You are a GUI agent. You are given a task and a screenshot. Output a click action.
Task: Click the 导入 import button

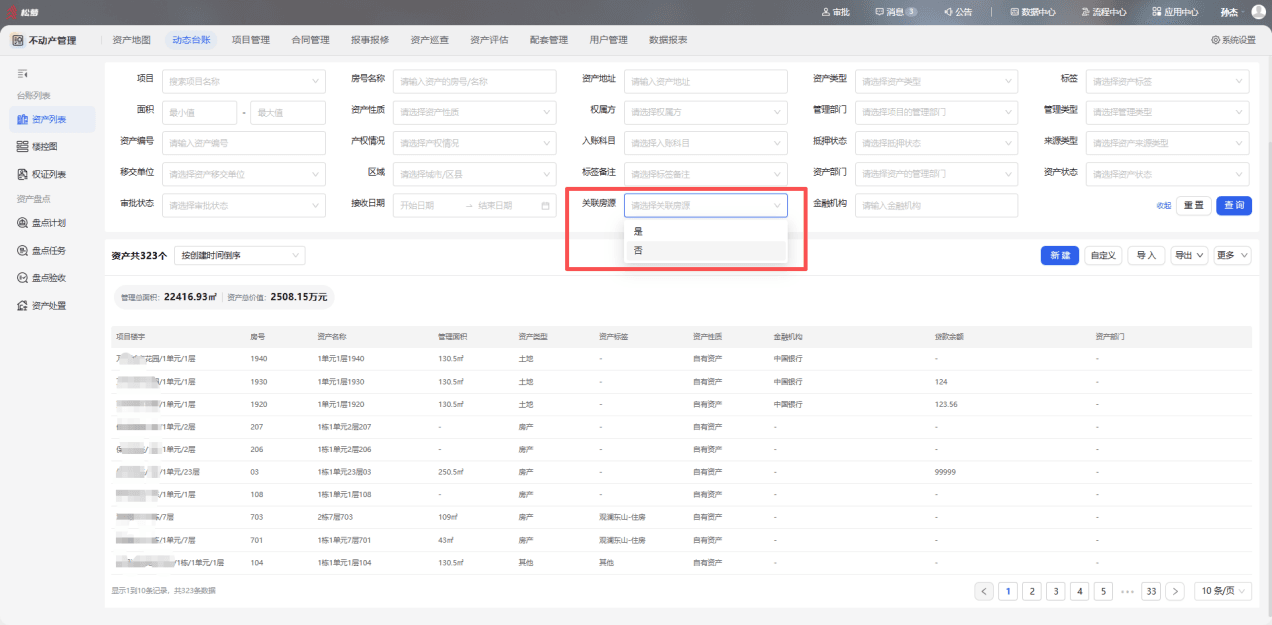(x=1147, y=256)
